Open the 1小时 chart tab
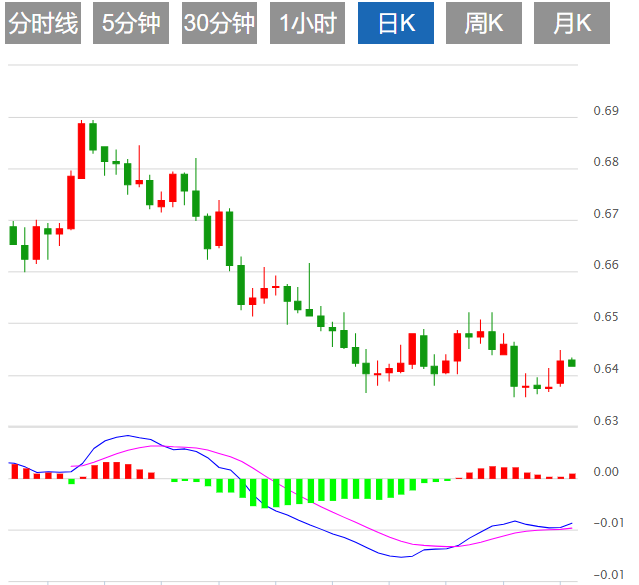This screenshot has width=639, height=585. [307, 23]
